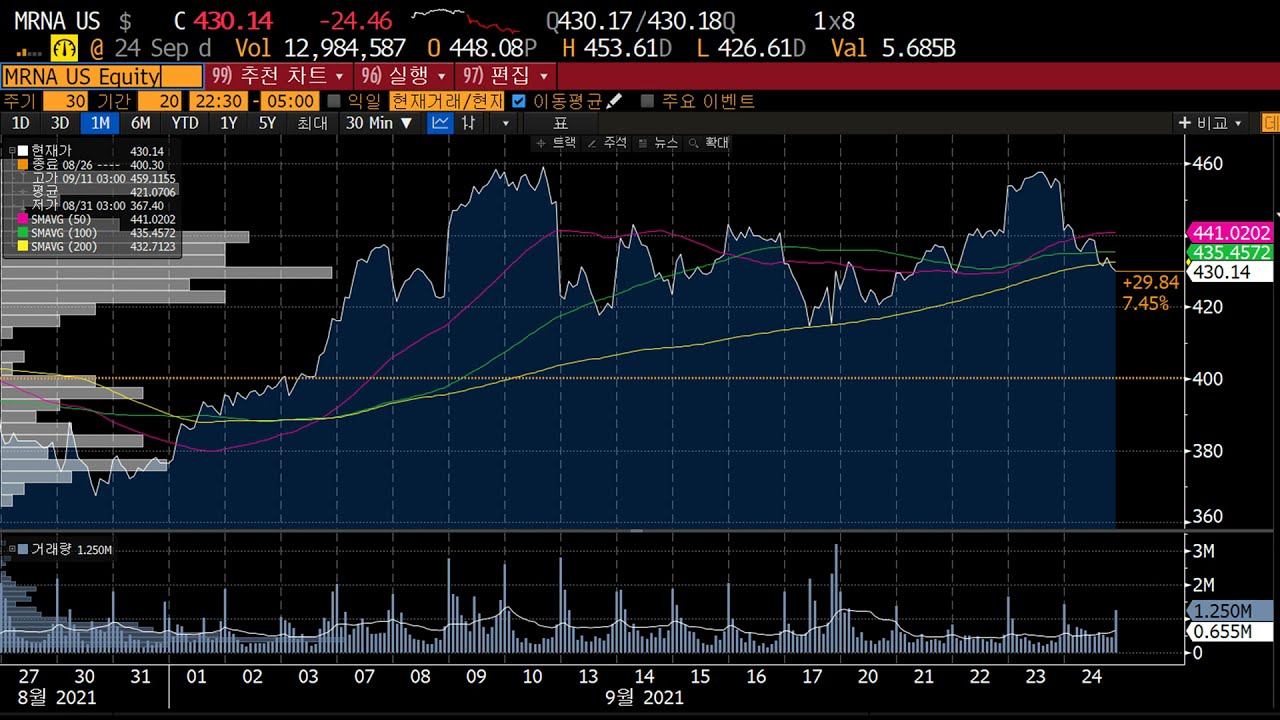Collapse the 거래량 volume legend expander
The image size is (1280, 720).
pyautogui.click(x=11, y=549)
